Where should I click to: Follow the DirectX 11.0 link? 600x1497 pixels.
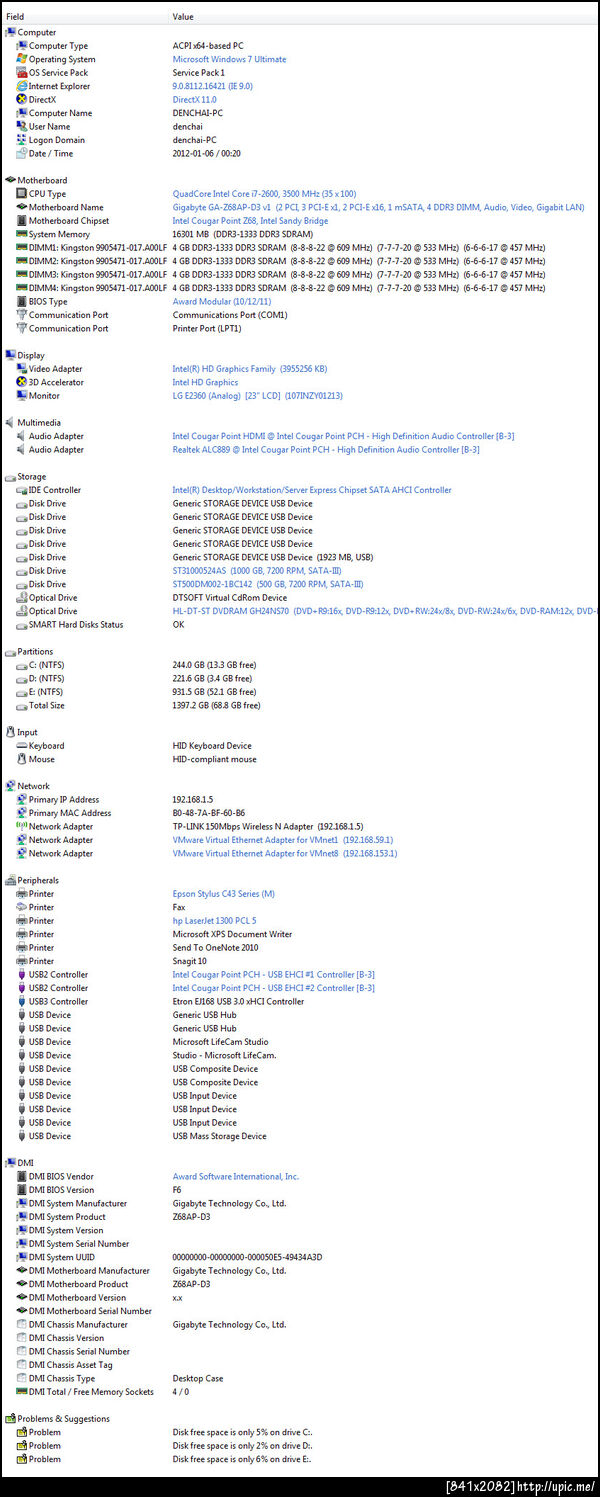tap(194, 100)
